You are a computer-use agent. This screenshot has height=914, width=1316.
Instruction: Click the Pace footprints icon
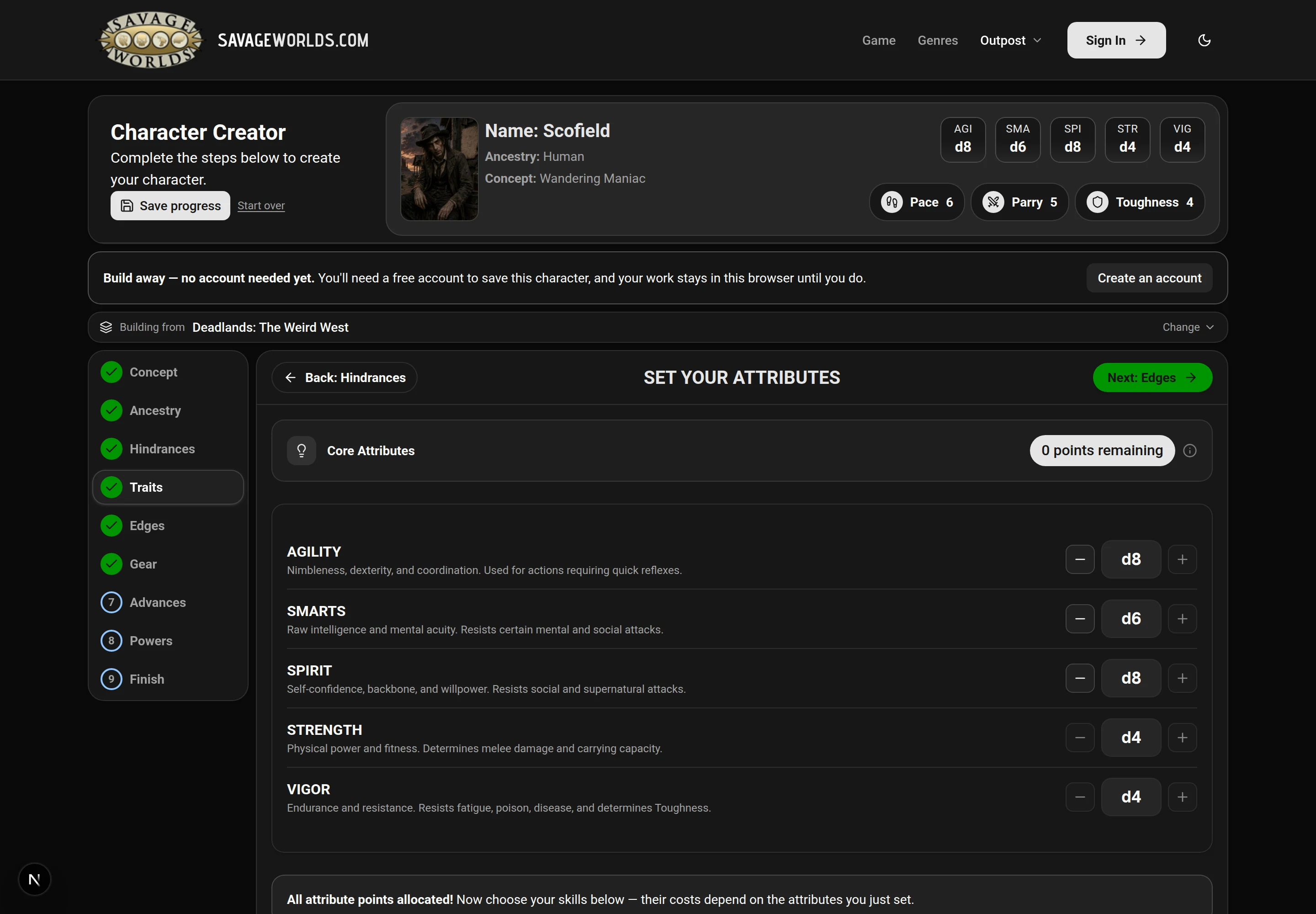(x=891, y=202)
